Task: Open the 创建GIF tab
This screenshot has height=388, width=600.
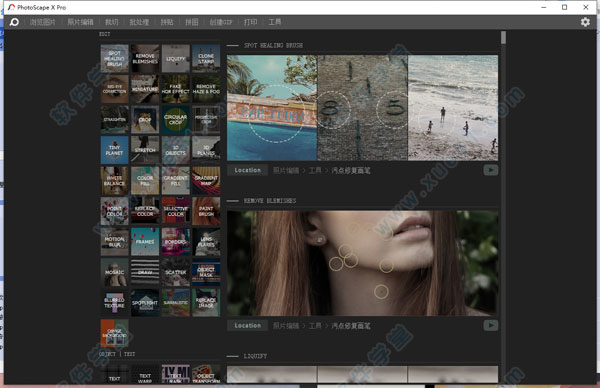Action: click(221, 22)
